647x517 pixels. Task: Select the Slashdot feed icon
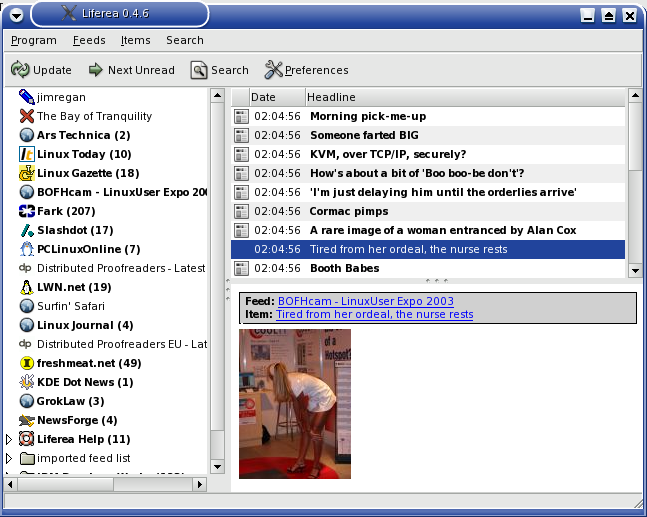tap(27, 230)
